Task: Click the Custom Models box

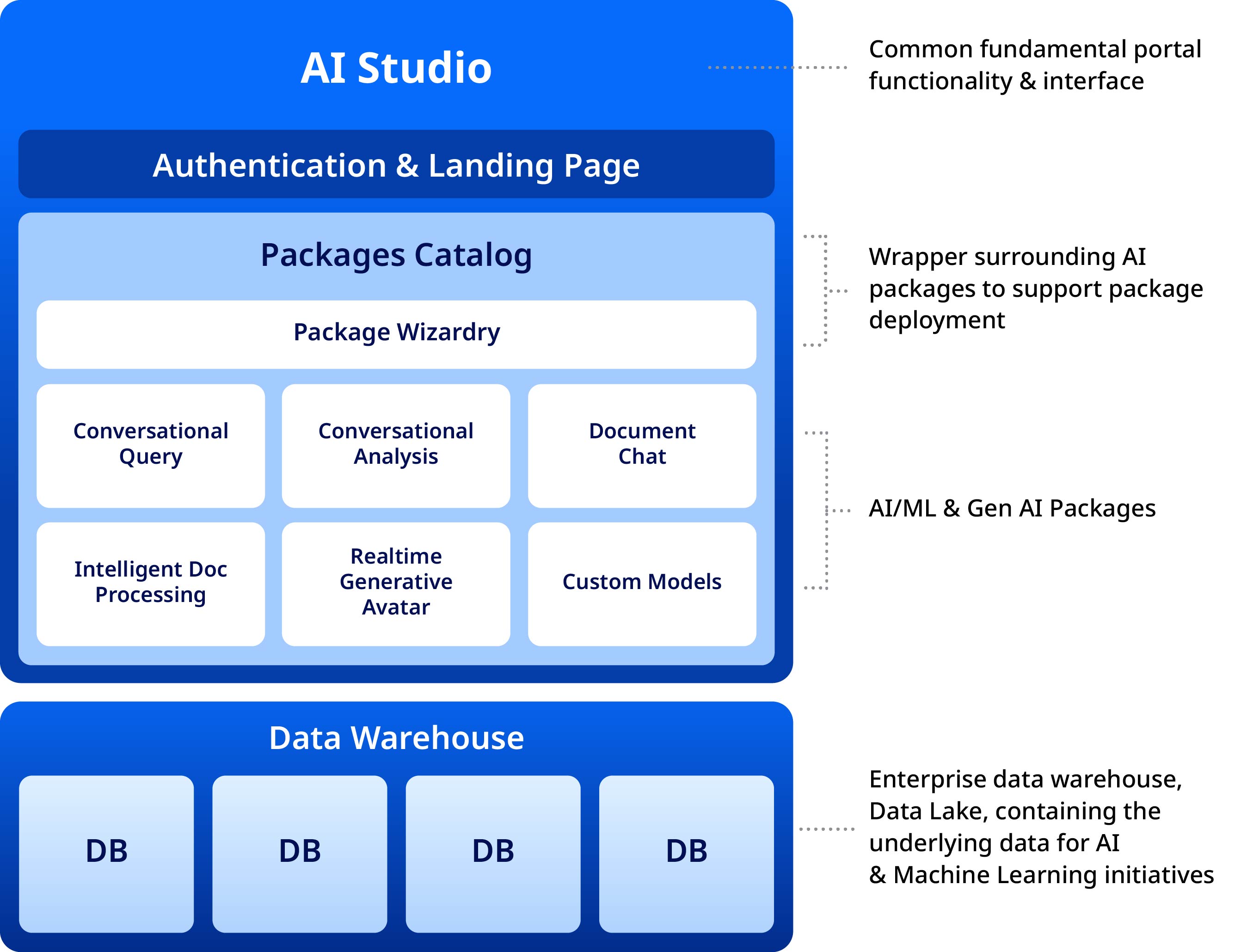Action: tap(641, 583)
